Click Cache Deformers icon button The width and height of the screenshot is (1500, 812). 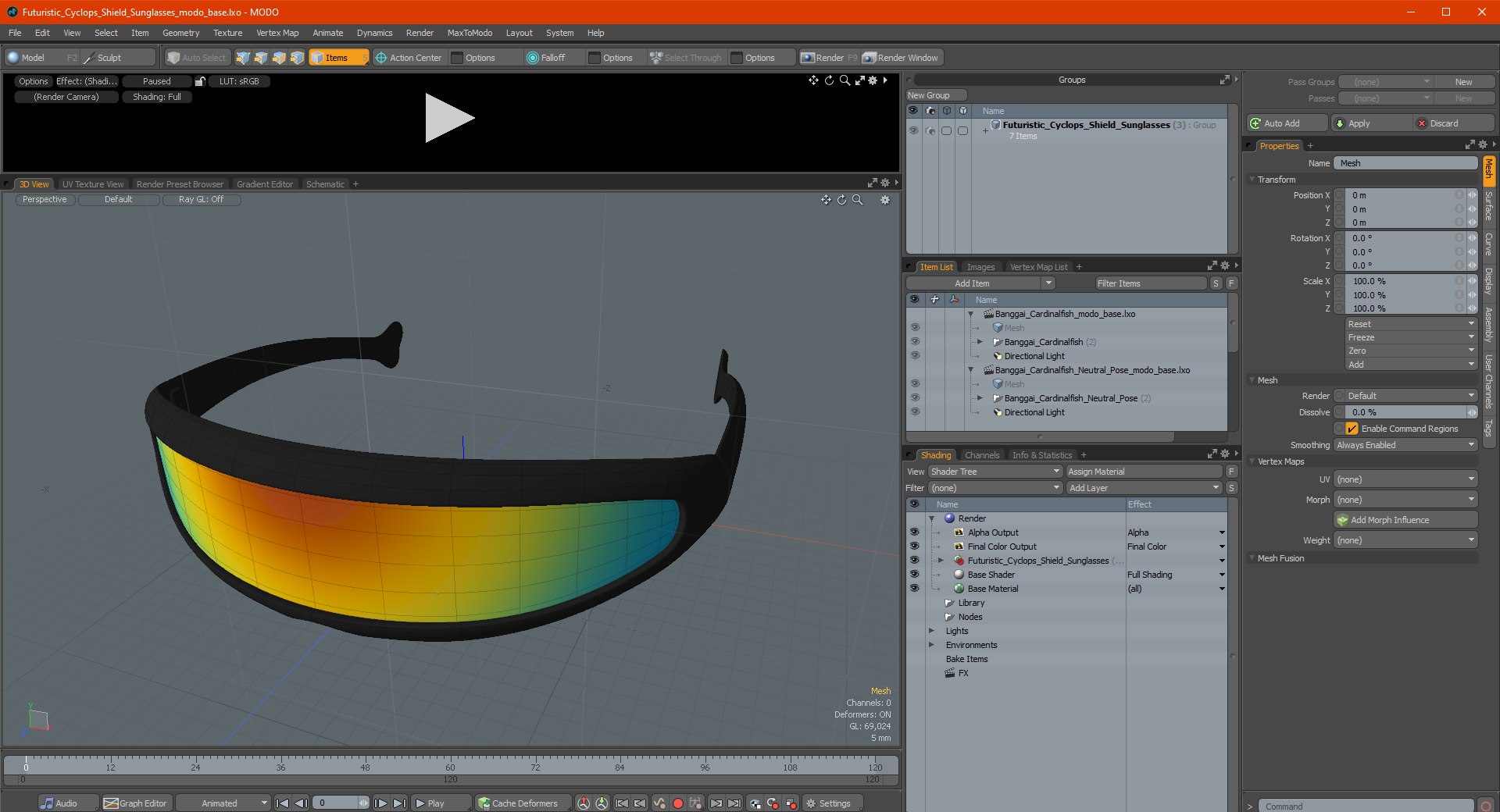484,803
